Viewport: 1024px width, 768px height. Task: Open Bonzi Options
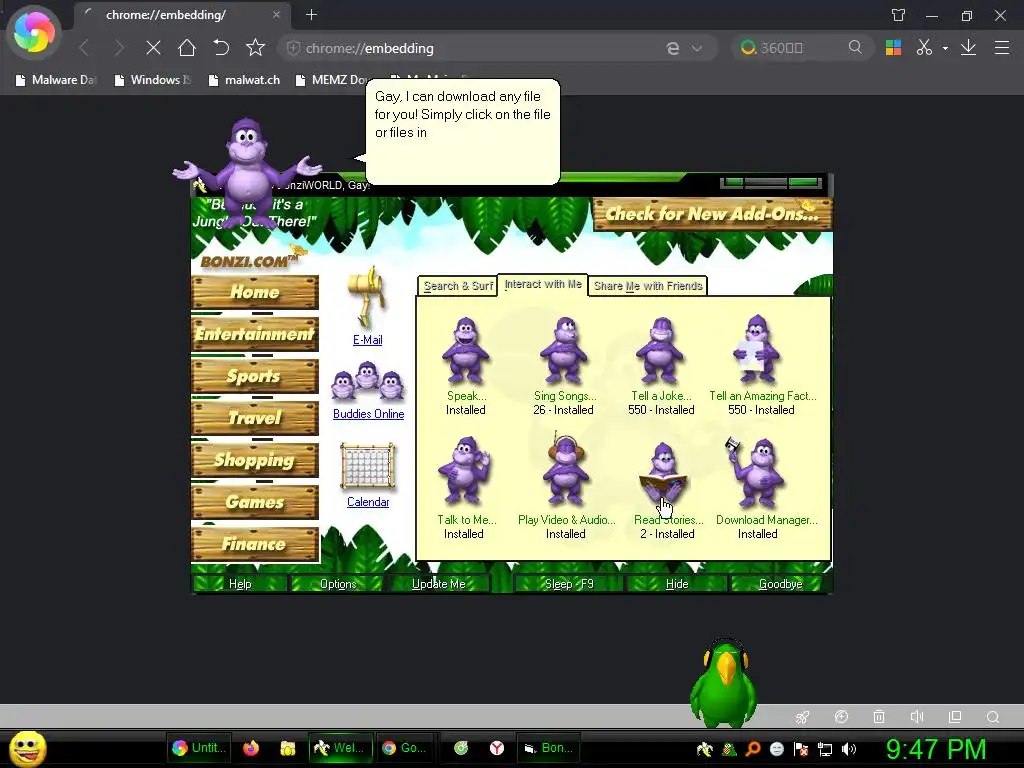[338, 583]
